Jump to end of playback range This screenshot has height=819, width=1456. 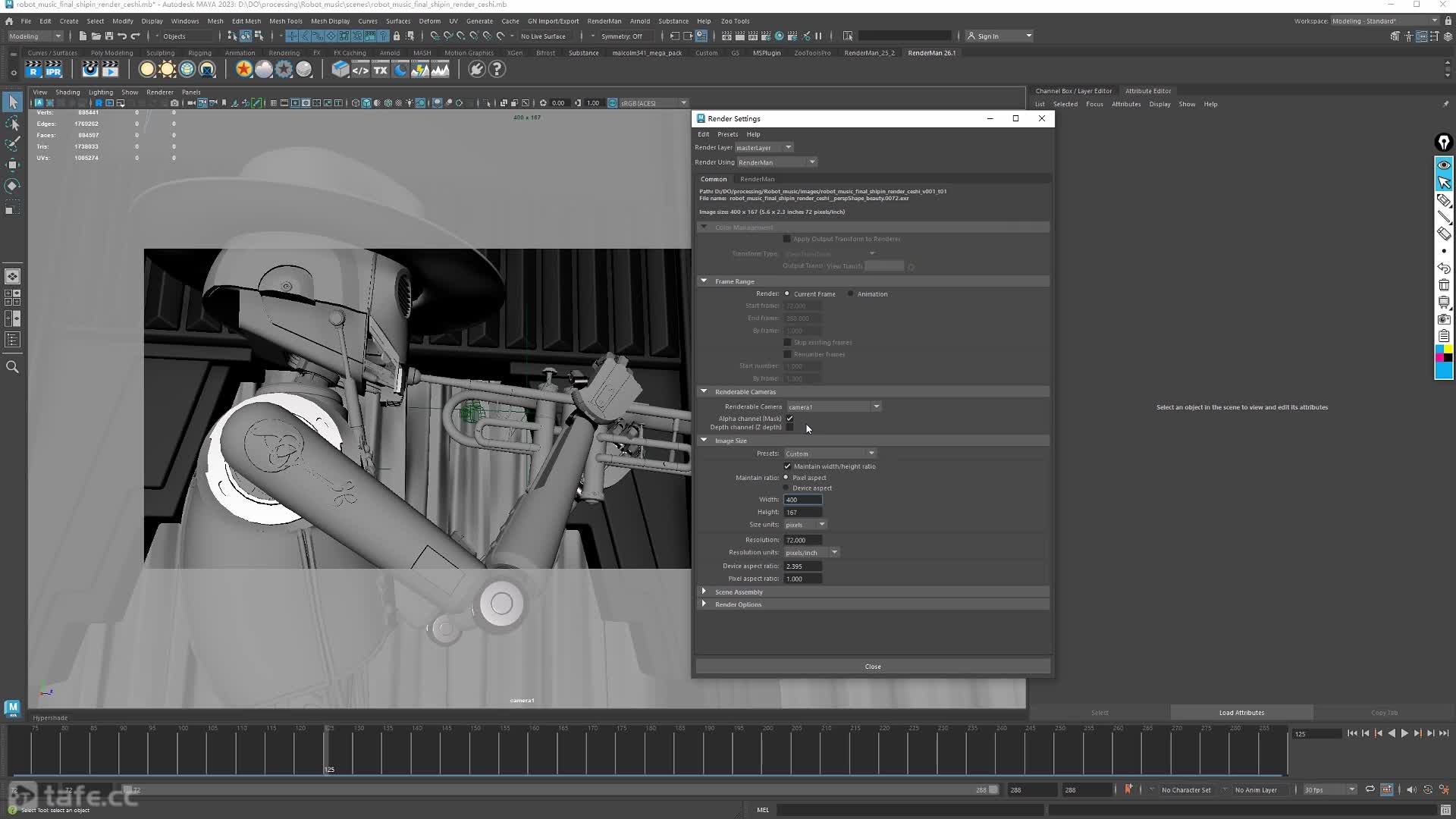pyautogui.click(x=1444, y=733)
